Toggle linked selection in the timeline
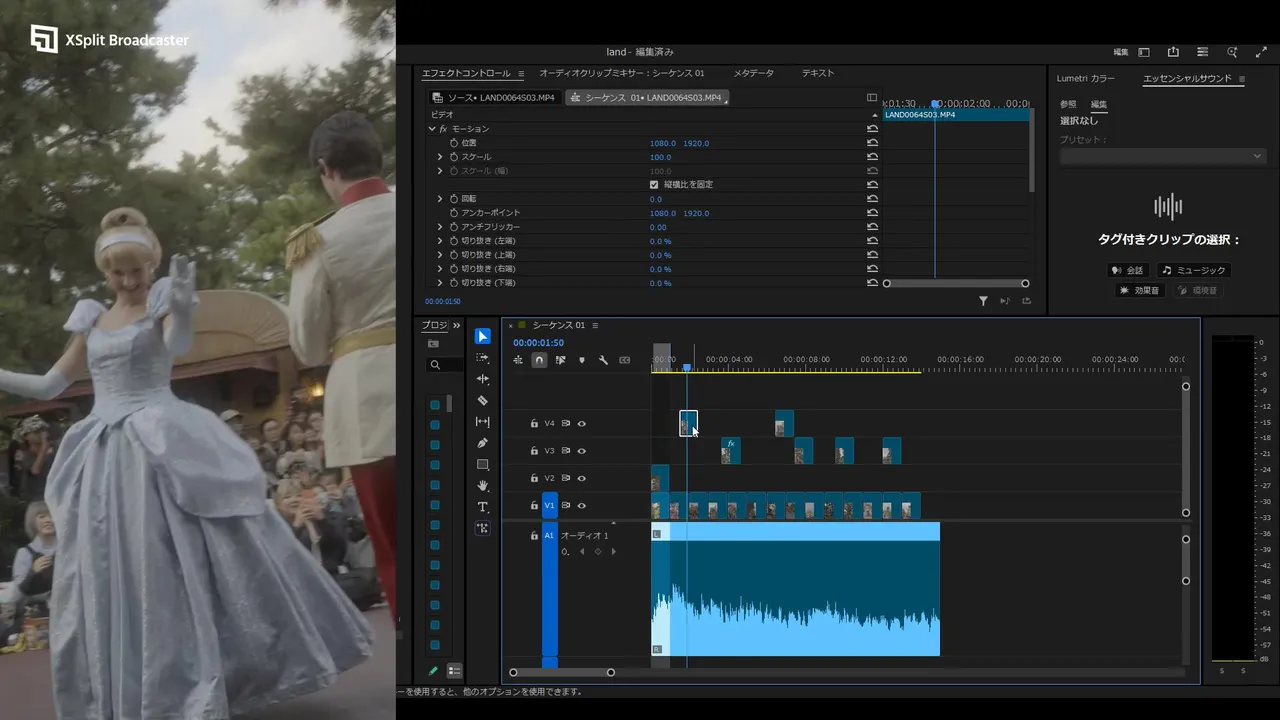This screenshot has height=720, width=1280. tap(560, 360)
